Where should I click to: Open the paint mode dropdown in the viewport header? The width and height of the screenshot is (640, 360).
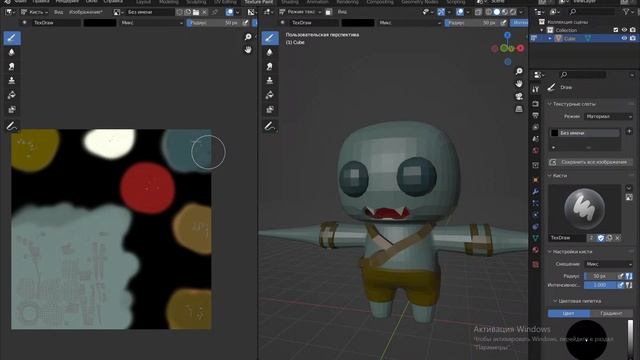click(x=300, y=12)
